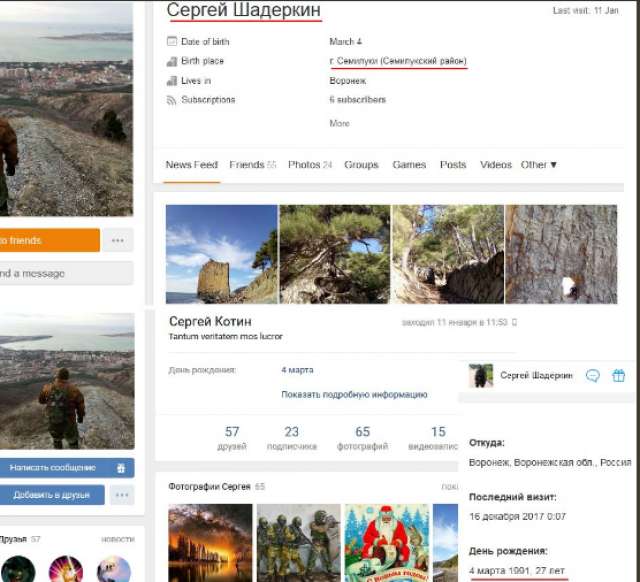Click the Birth place building icon
The height and width of the screenshot is (582, 640).
(x=171, y=61)
